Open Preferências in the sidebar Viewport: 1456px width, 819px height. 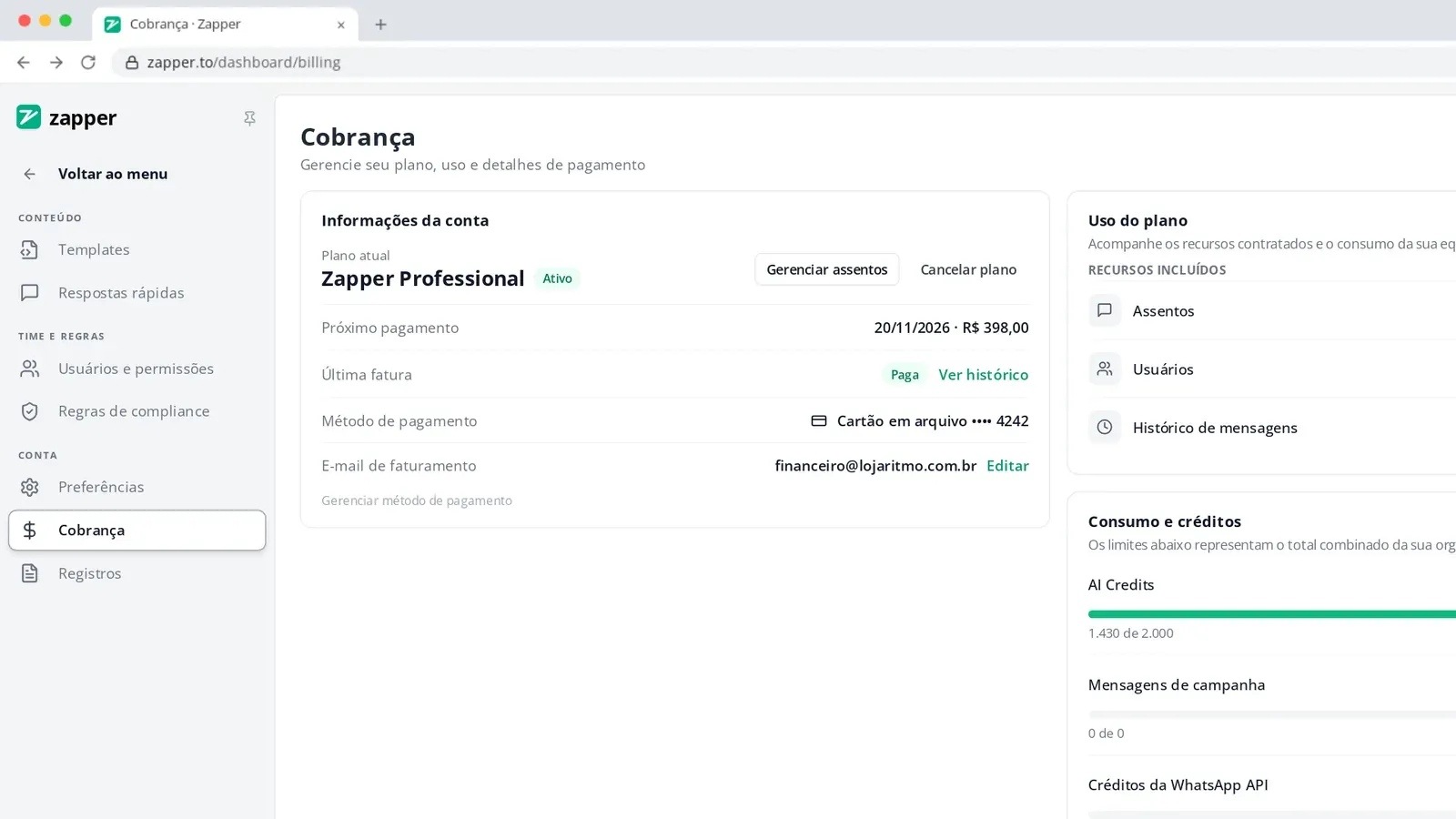137,487
